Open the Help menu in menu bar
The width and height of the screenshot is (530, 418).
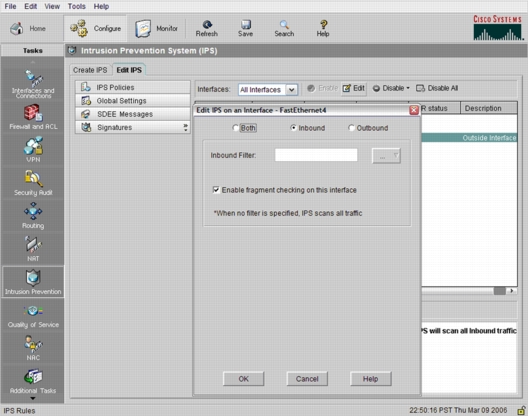pyautogui.click(x=101, y=6)
